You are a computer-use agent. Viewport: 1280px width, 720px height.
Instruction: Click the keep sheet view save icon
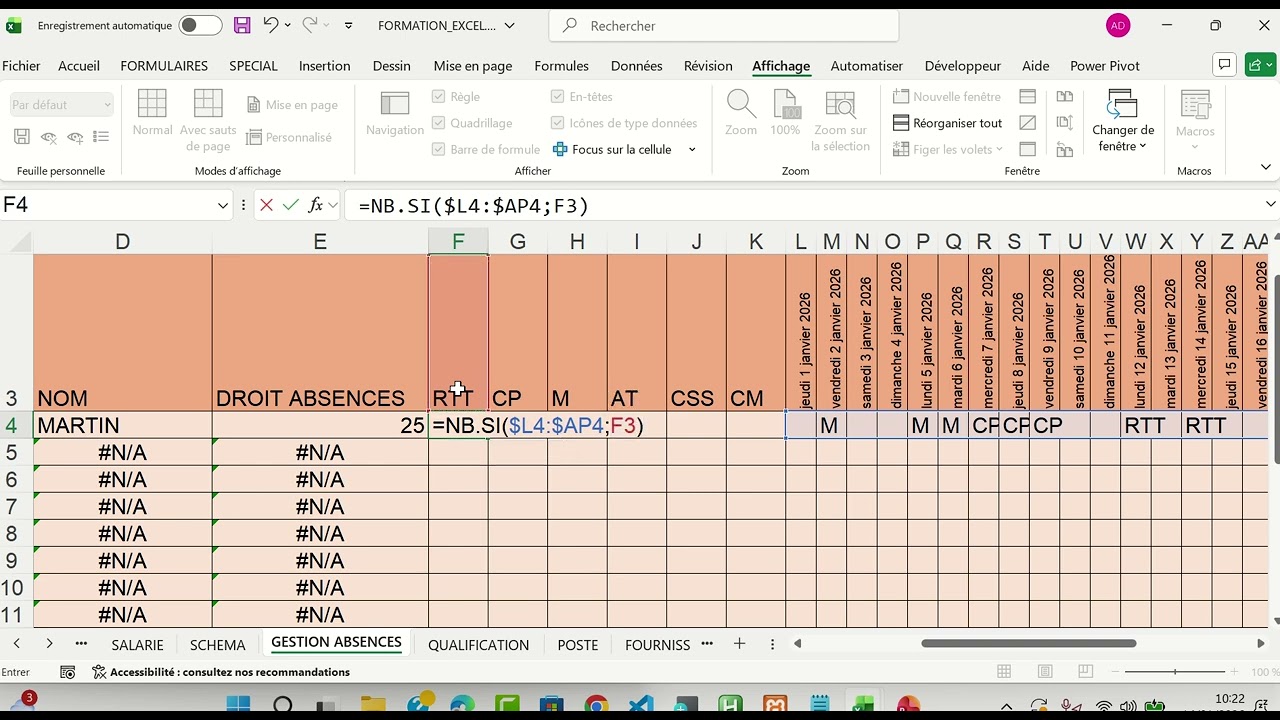tap(22, 137)
